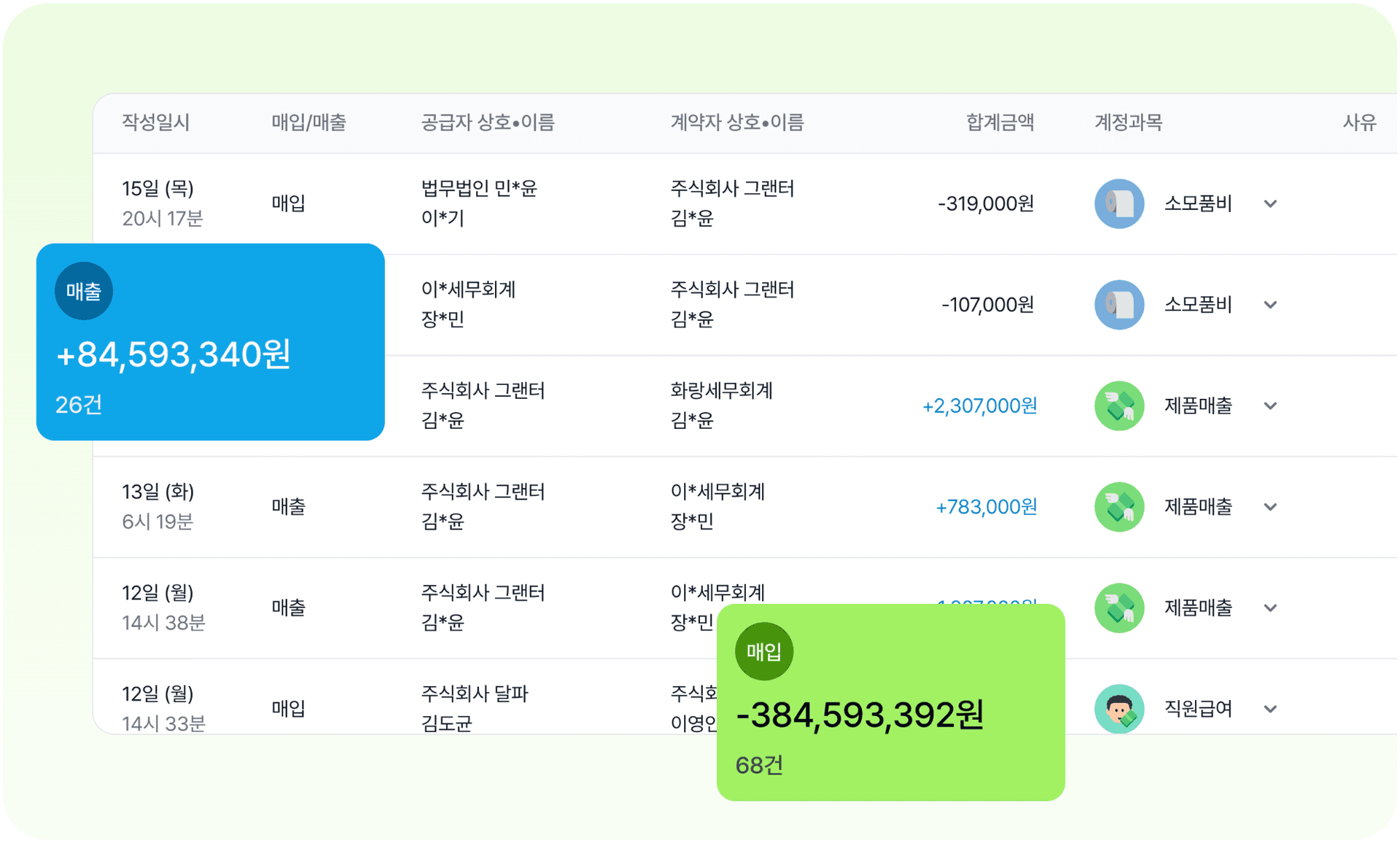Expand the 소모품비 dropdown in the -319,000원 row
Screen dimensions: 1400x843
[x=1270, y=203]
